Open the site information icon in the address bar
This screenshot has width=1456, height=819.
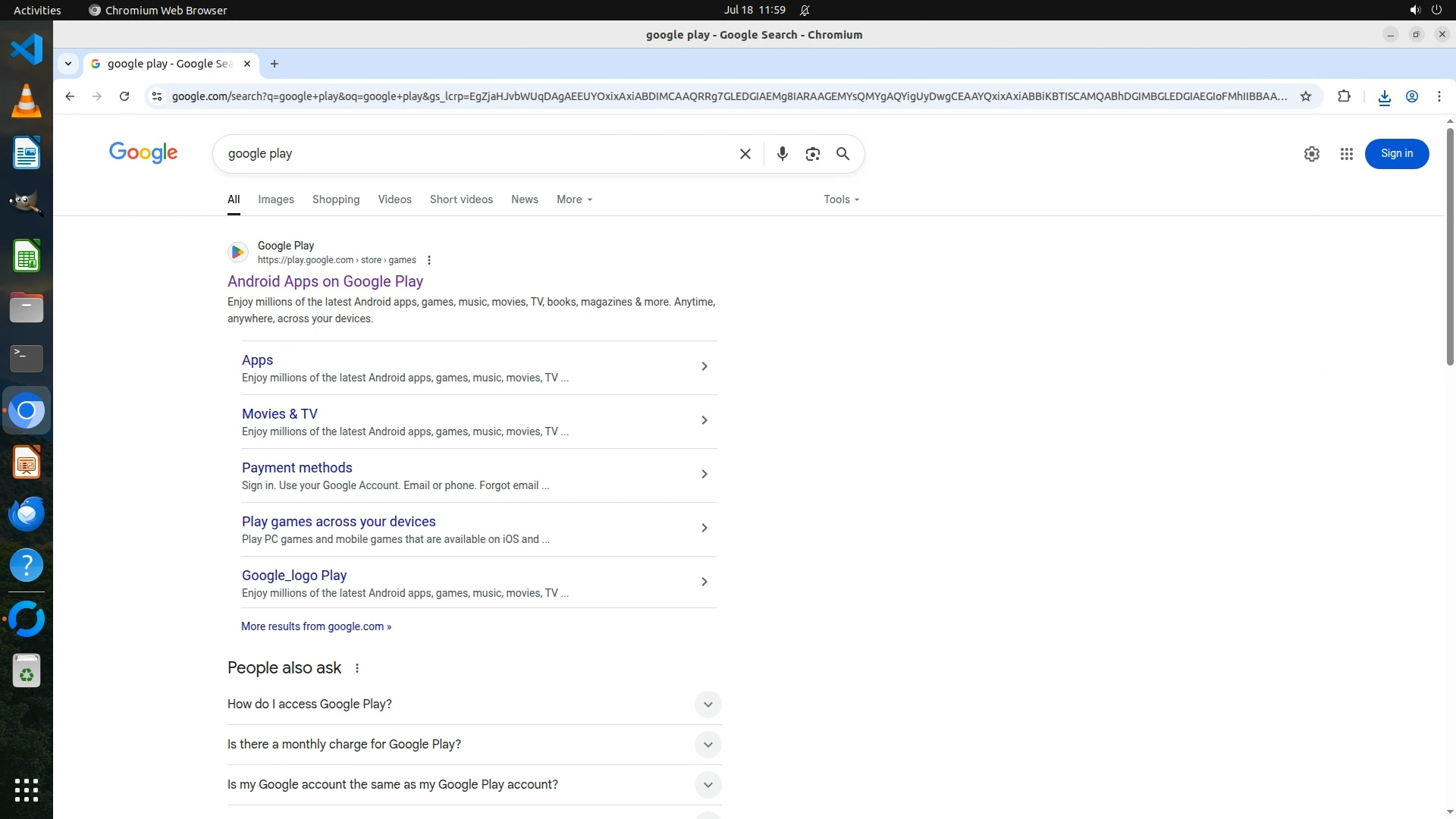coord(156,96)
